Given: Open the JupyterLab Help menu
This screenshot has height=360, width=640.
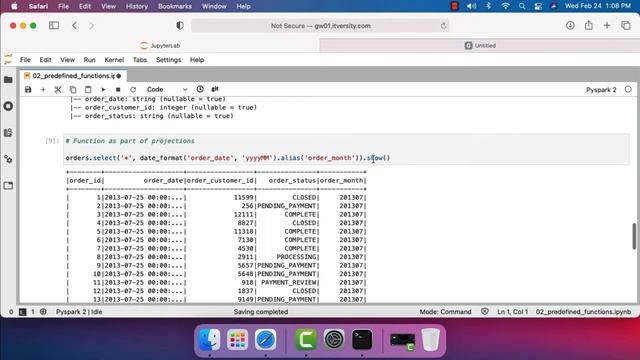Looking at the screenshot, I should click(197, 60).
